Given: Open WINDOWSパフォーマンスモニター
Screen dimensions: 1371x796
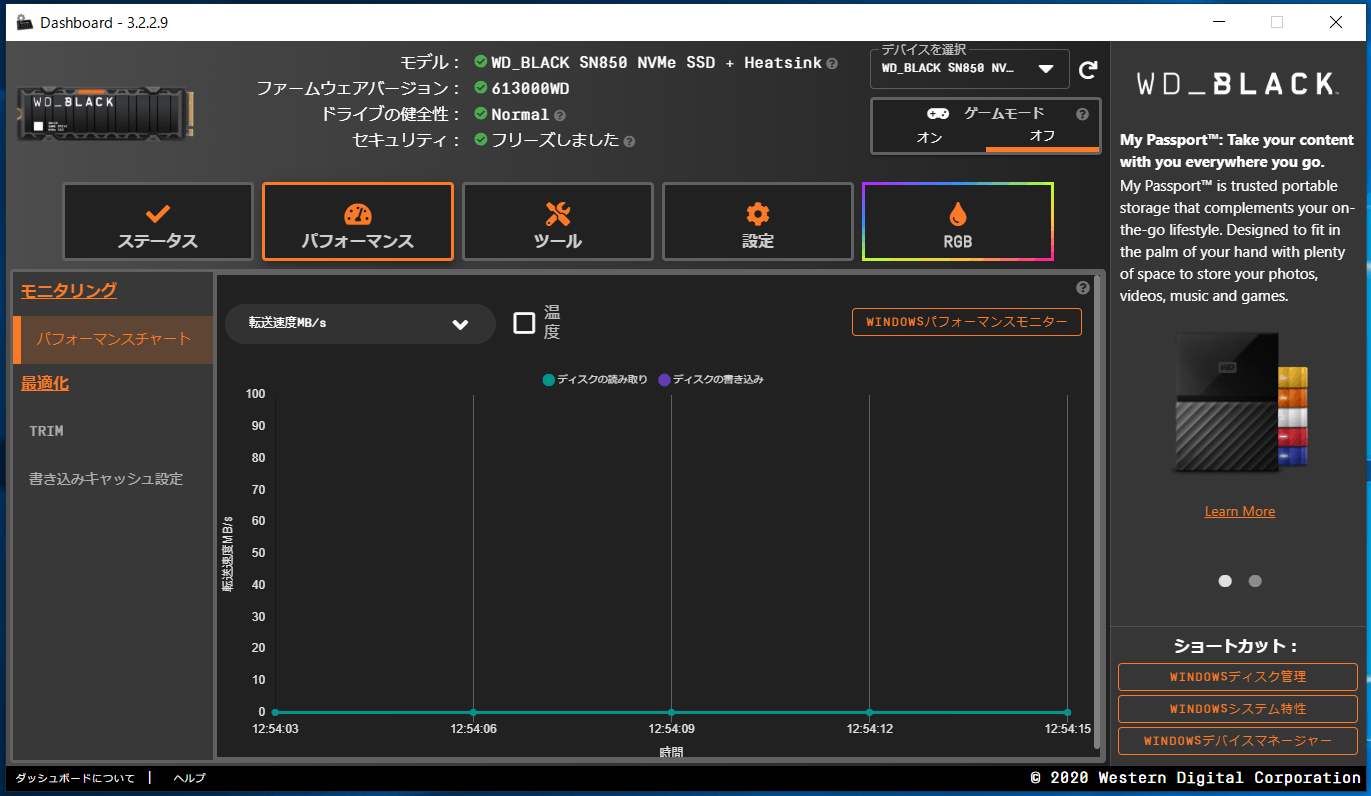Looking at the screenshot, I should [967, 322].
